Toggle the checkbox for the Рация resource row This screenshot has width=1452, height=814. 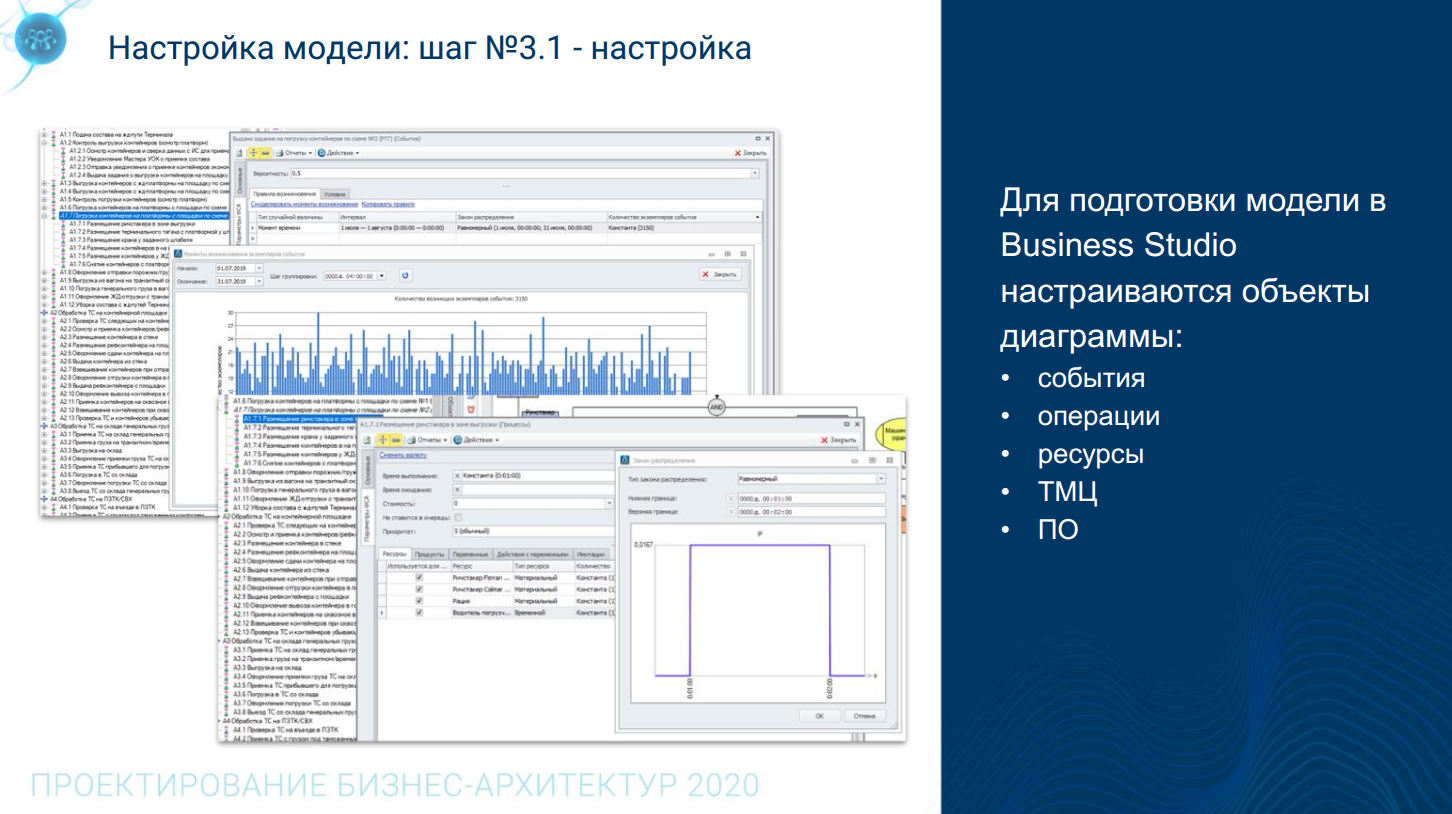419,600
